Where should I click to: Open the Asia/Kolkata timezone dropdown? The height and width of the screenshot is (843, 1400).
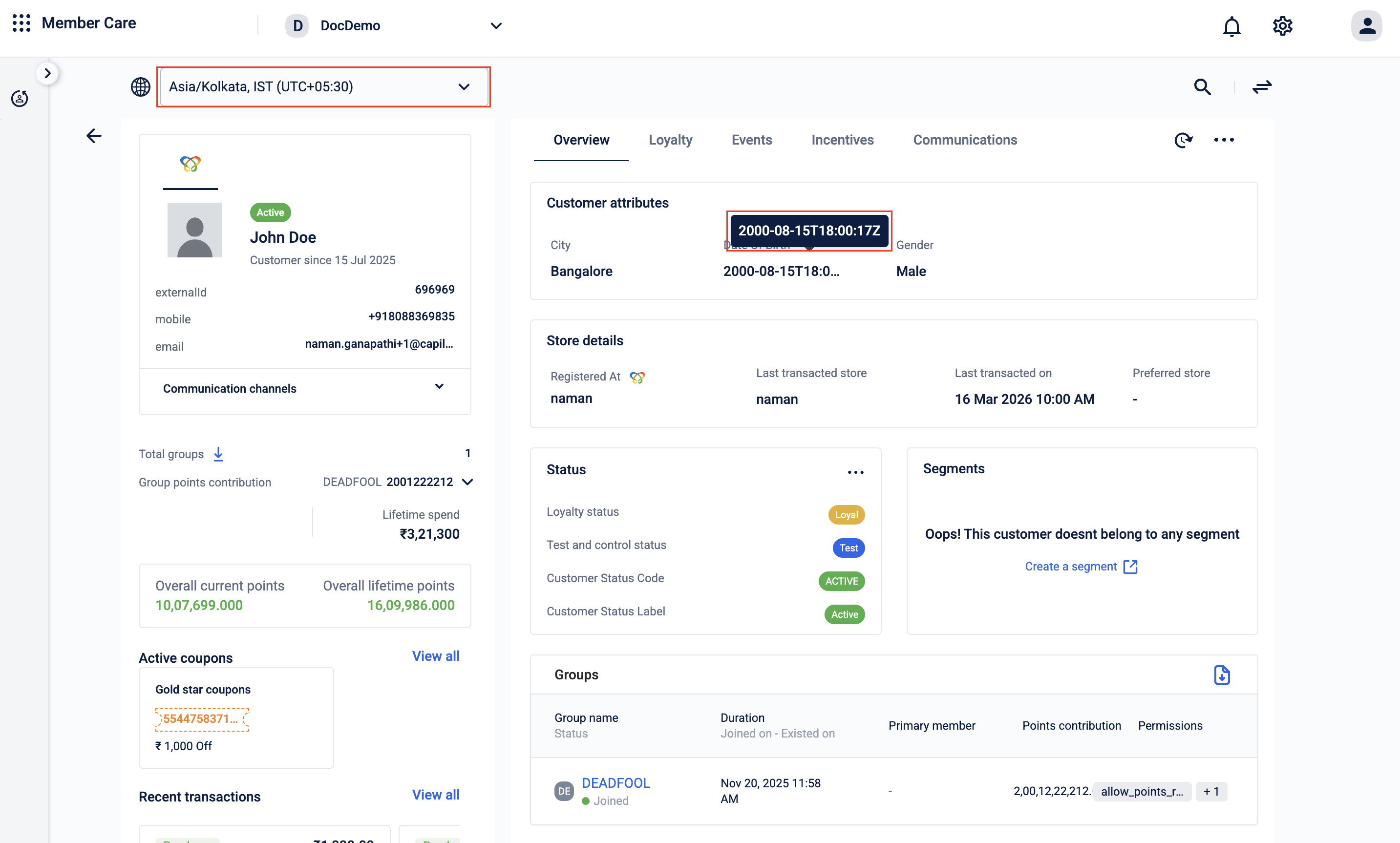click(323, 87)
